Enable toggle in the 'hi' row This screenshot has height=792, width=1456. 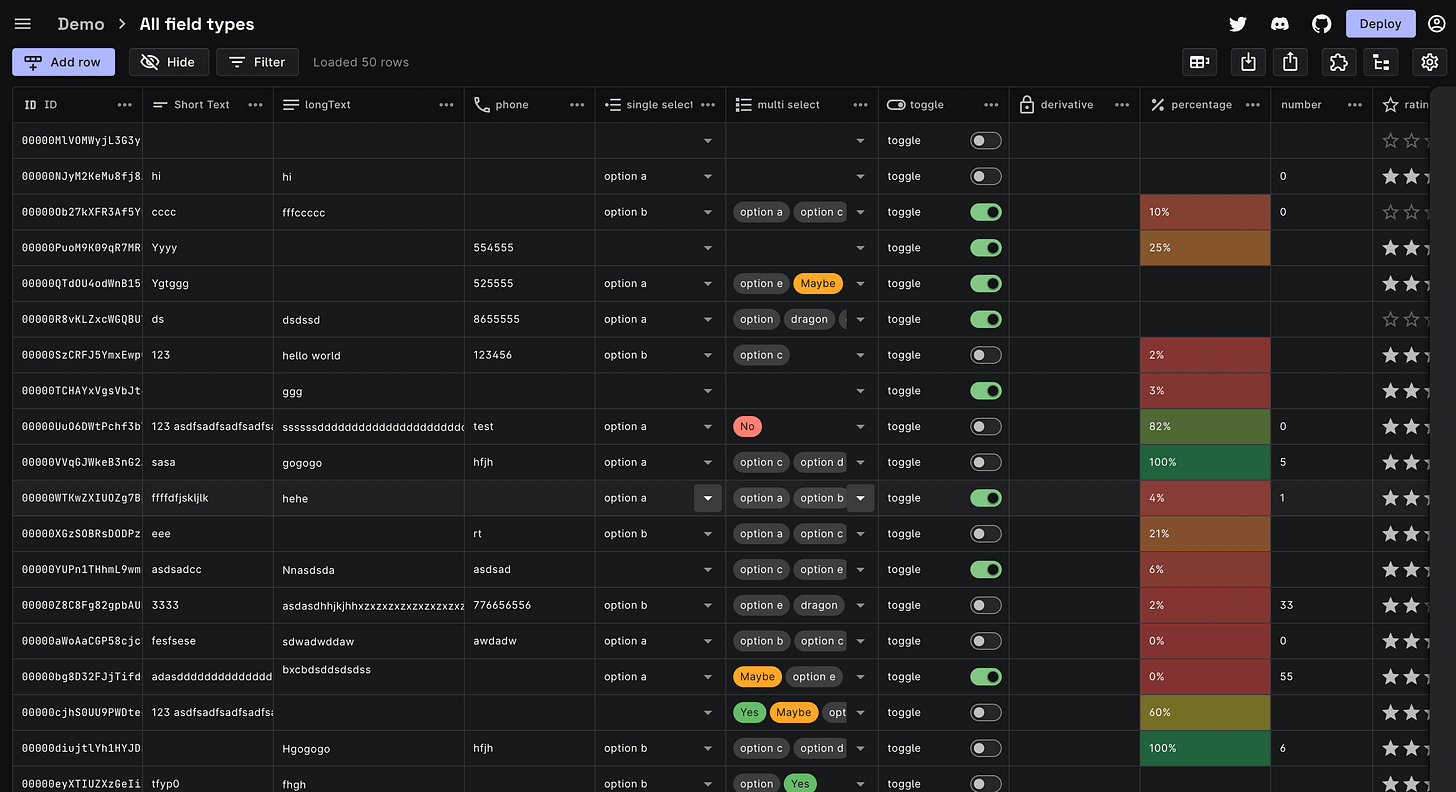pyautogui.click(x=985, y=176)
